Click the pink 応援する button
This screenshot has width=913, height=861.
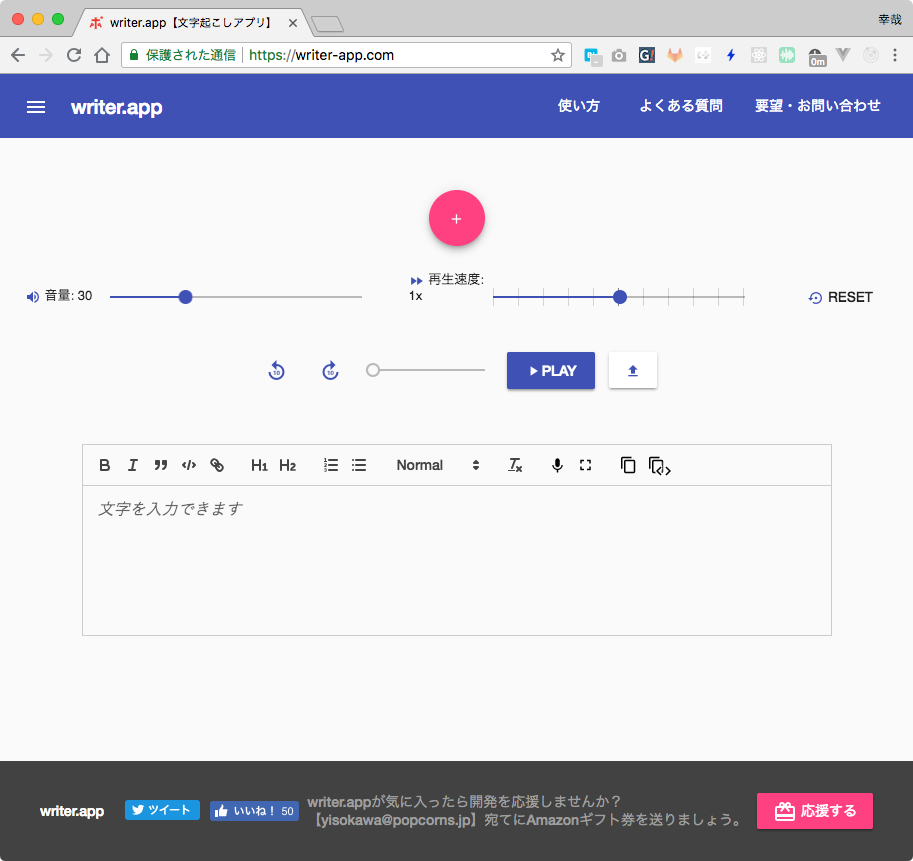click(x=814, y=811)
